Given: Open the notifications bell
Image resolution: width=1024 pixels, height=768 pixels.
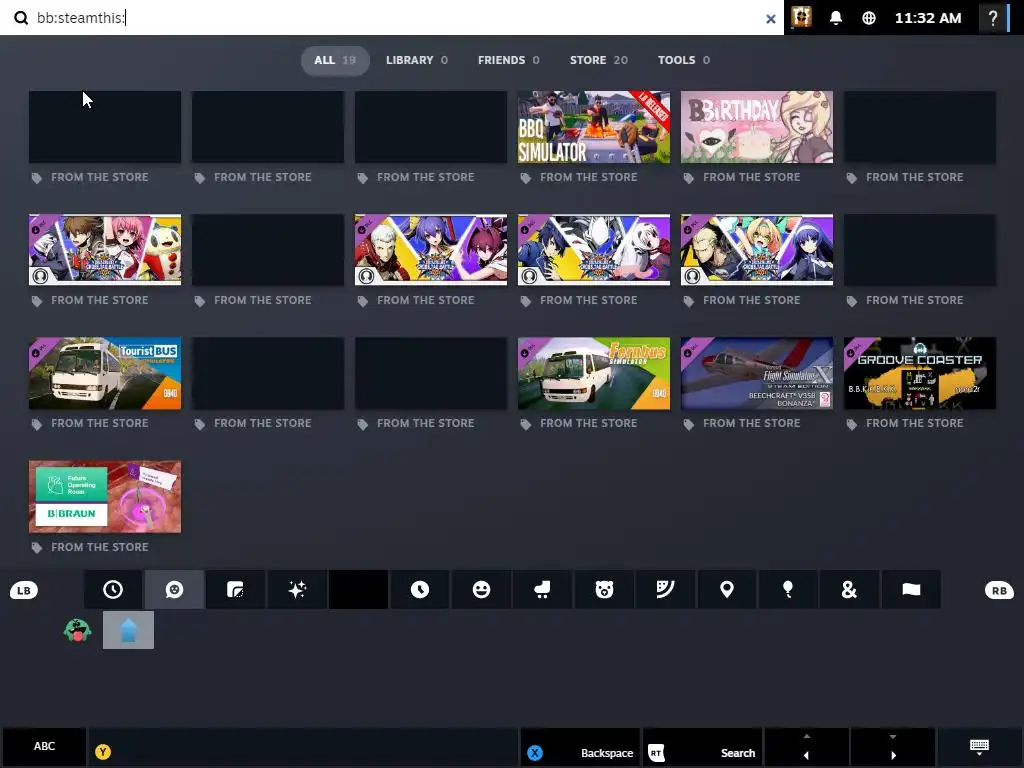Looking at the screenshot, I should [x=835, y=18].
